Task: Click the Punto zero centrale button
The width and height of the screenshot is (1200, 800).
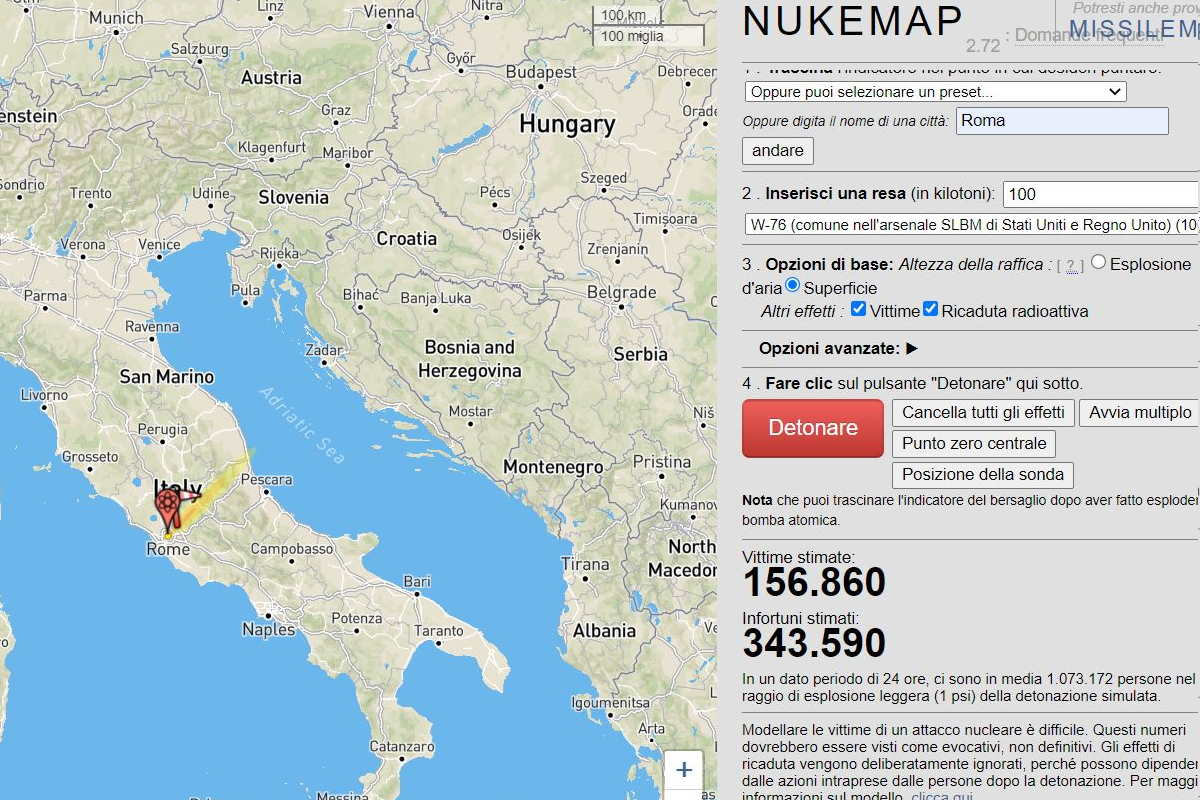Action: pos(974,444)
